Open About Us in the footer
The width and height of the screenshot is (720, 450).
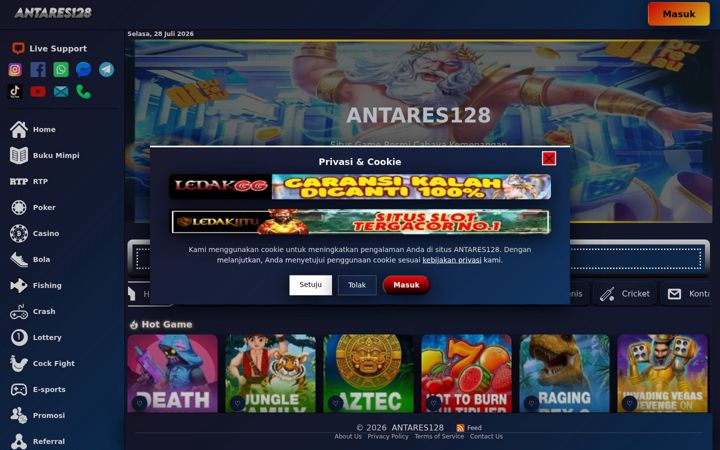348,436
